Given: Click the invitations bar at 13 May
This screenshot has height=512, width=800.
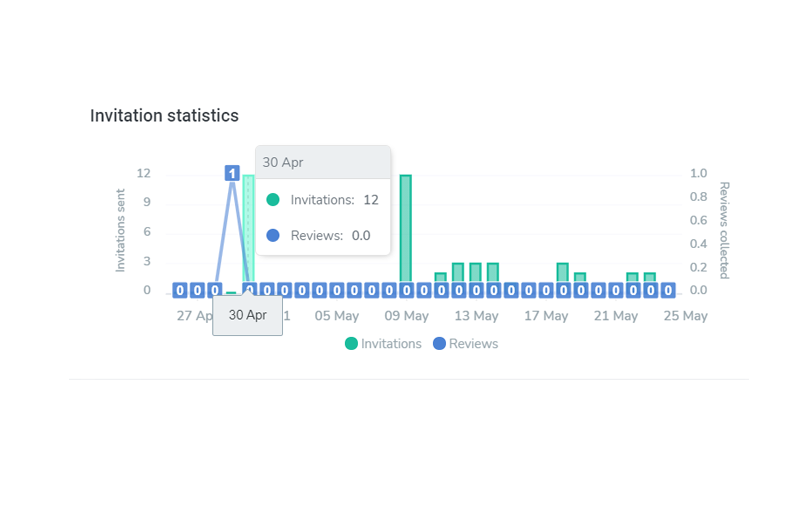Looking at the screenshot, I should tap(475, 272).
